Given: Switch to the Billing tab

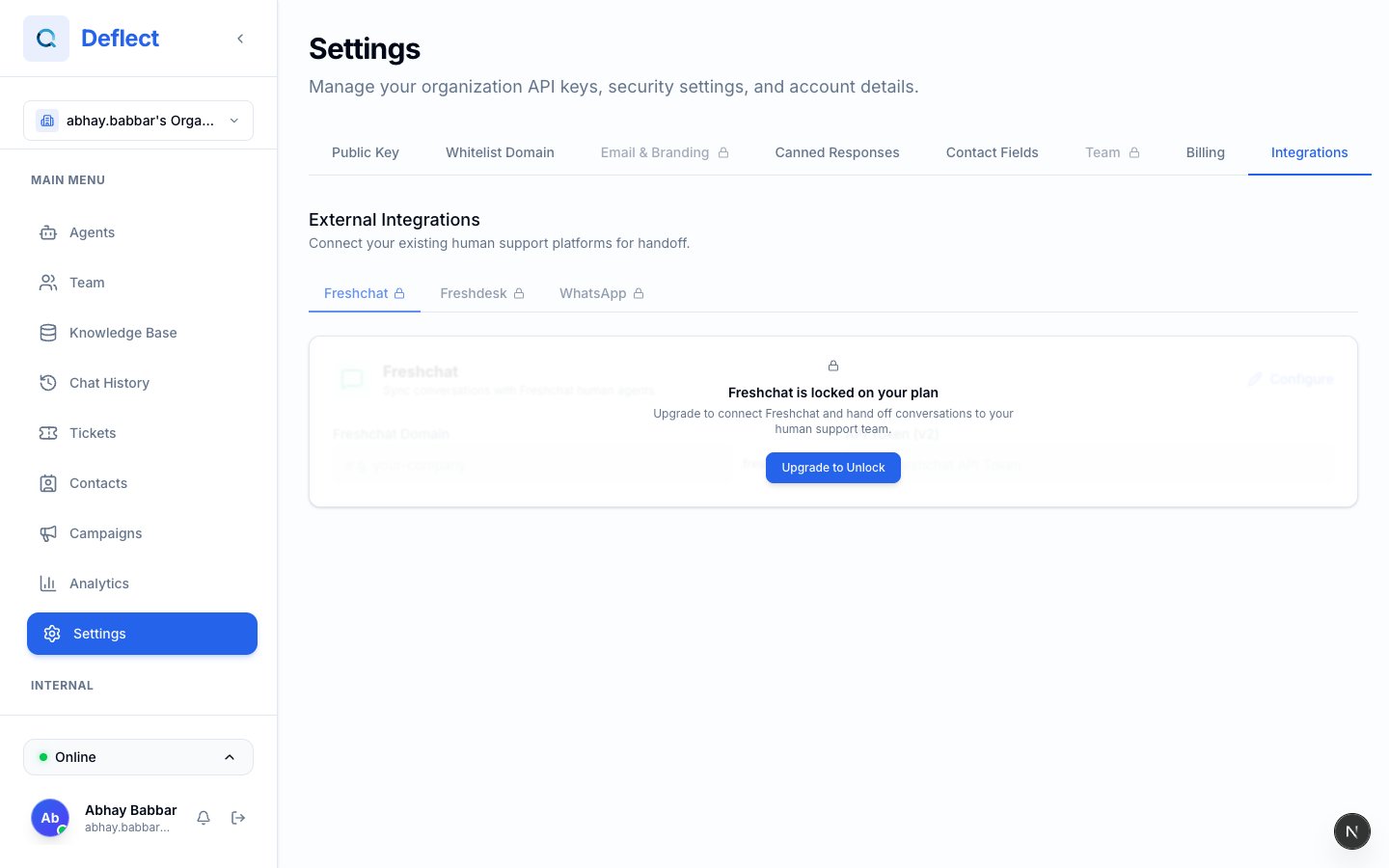Looking at the screenshot, I should [1206, 152].
